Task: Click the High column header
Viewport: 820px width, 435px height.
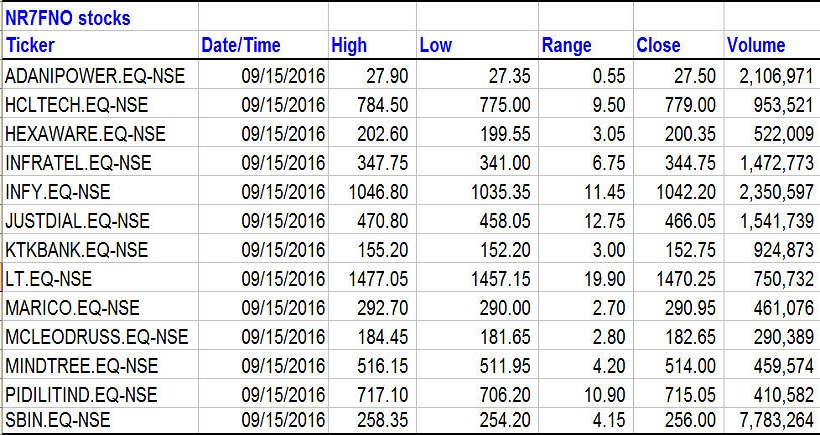Action: [349, 45]
